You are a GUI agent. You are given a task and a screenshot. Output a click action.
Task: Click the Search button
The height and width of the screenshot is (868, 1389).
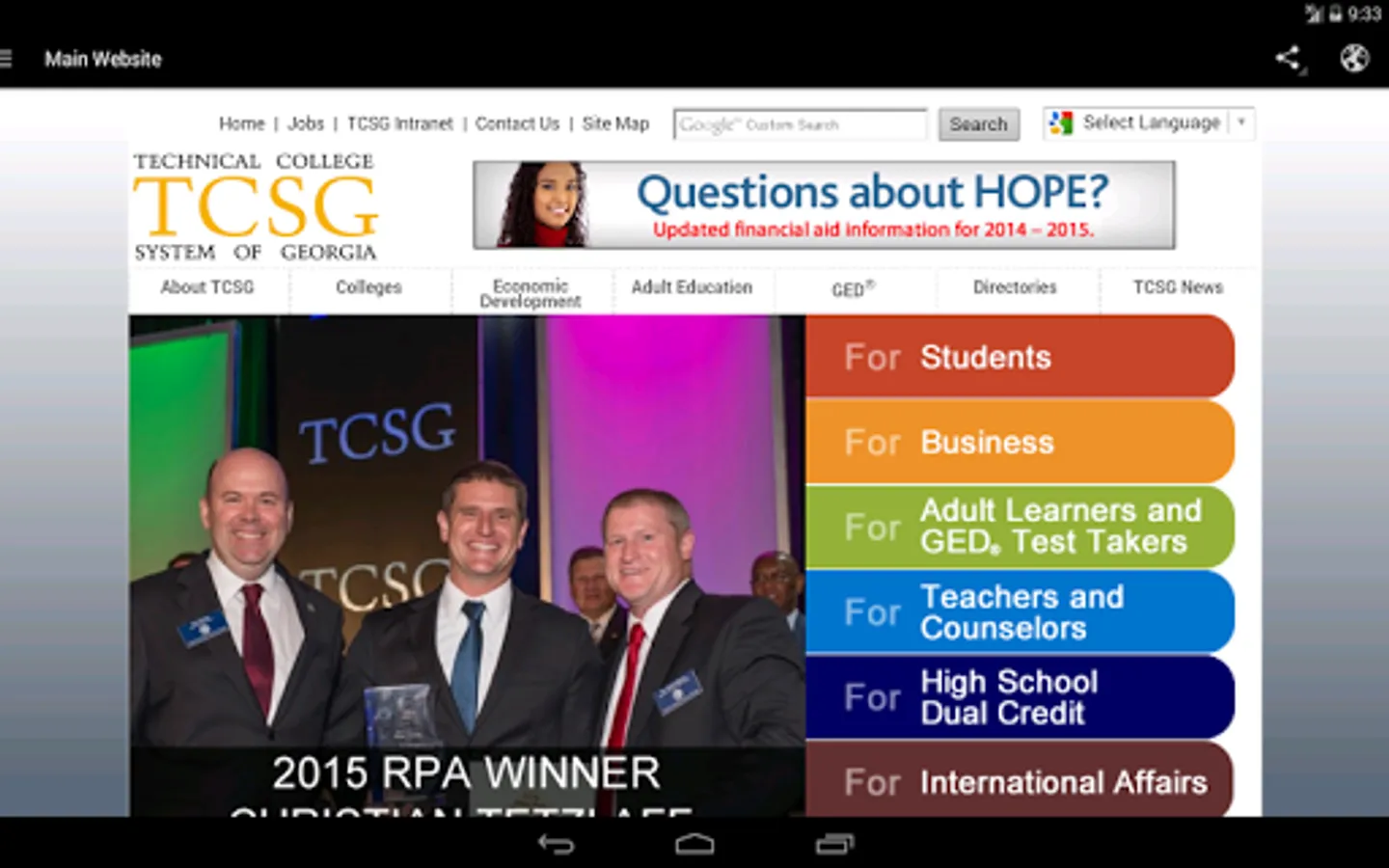click(x=978, y=124)
